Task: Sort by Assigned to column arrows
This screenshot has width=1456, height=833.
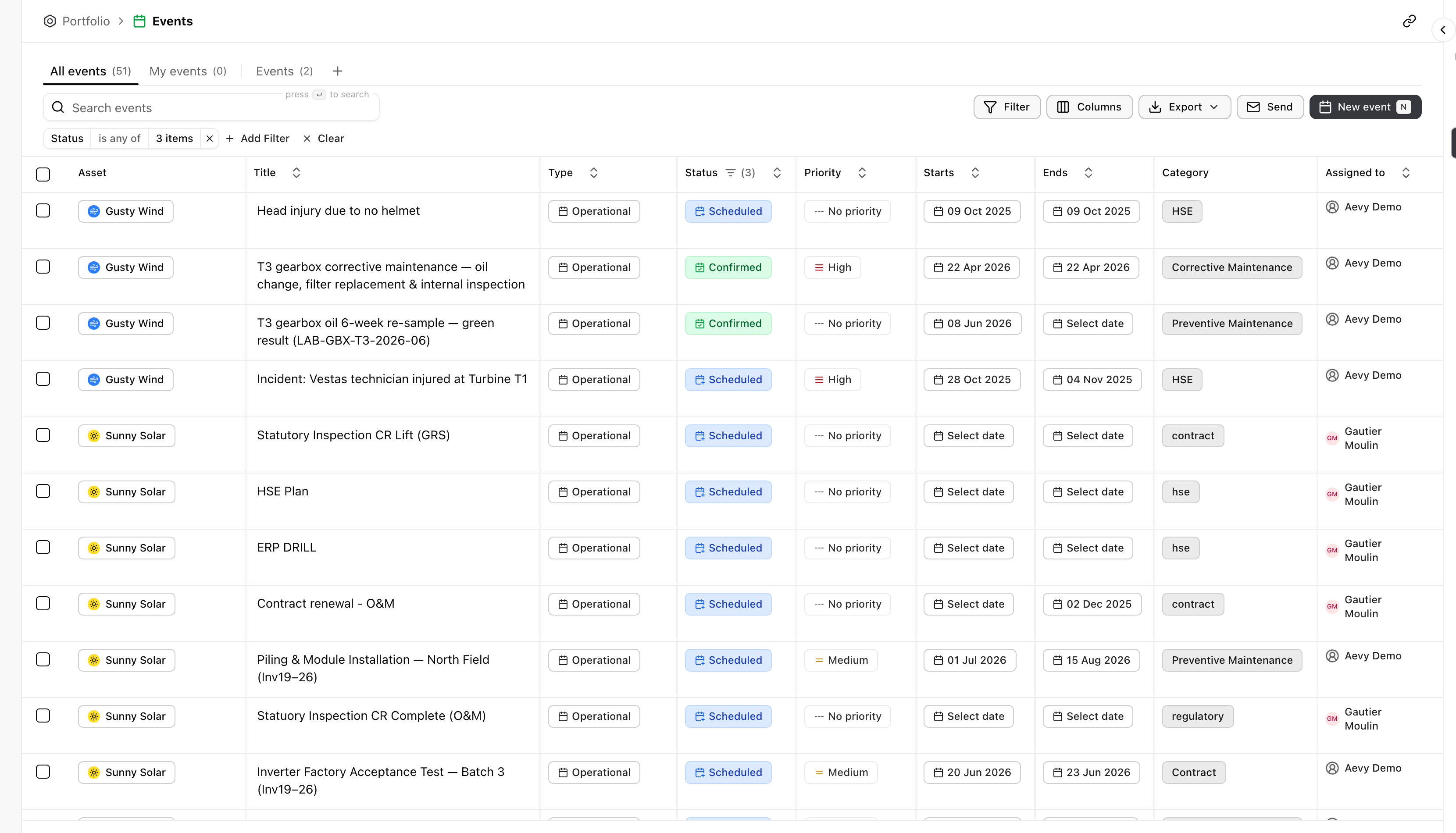Action: (x=1406, y=173)
